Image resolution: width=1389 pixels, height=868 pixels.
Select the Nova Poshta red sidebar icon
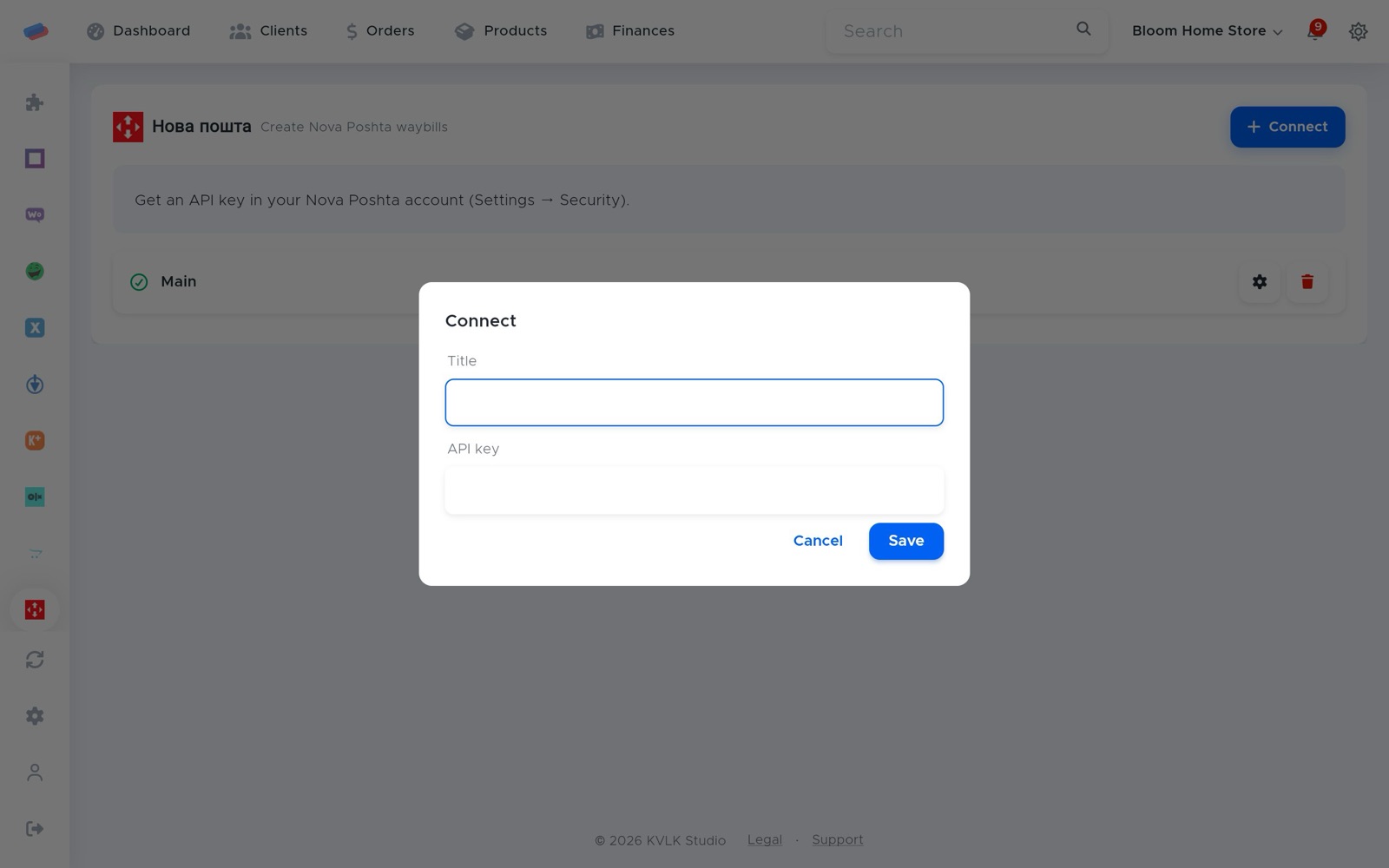point(35,609)
